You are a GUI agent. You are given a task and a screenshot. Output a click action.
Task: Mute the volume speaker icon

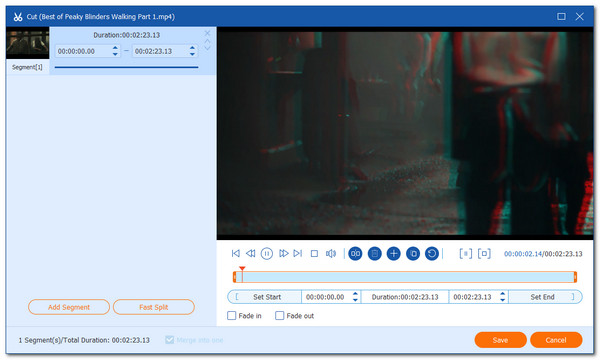(331, 254)
